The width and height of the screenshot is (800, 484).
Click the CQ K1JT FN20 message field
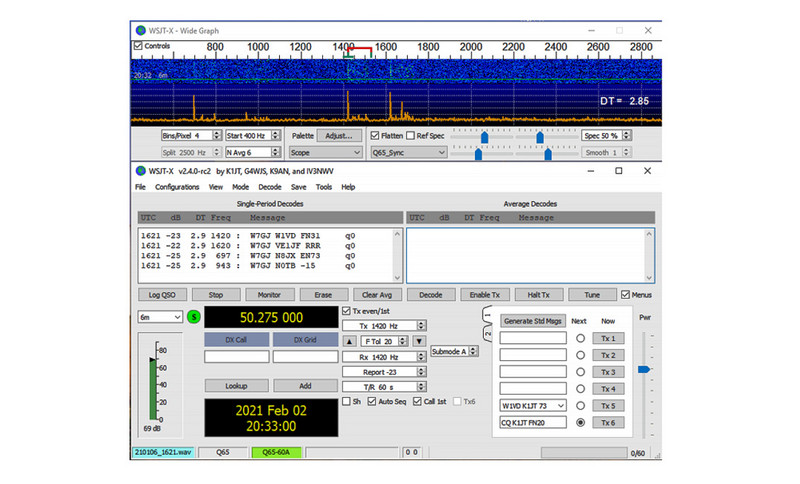(x=533, y=422)
